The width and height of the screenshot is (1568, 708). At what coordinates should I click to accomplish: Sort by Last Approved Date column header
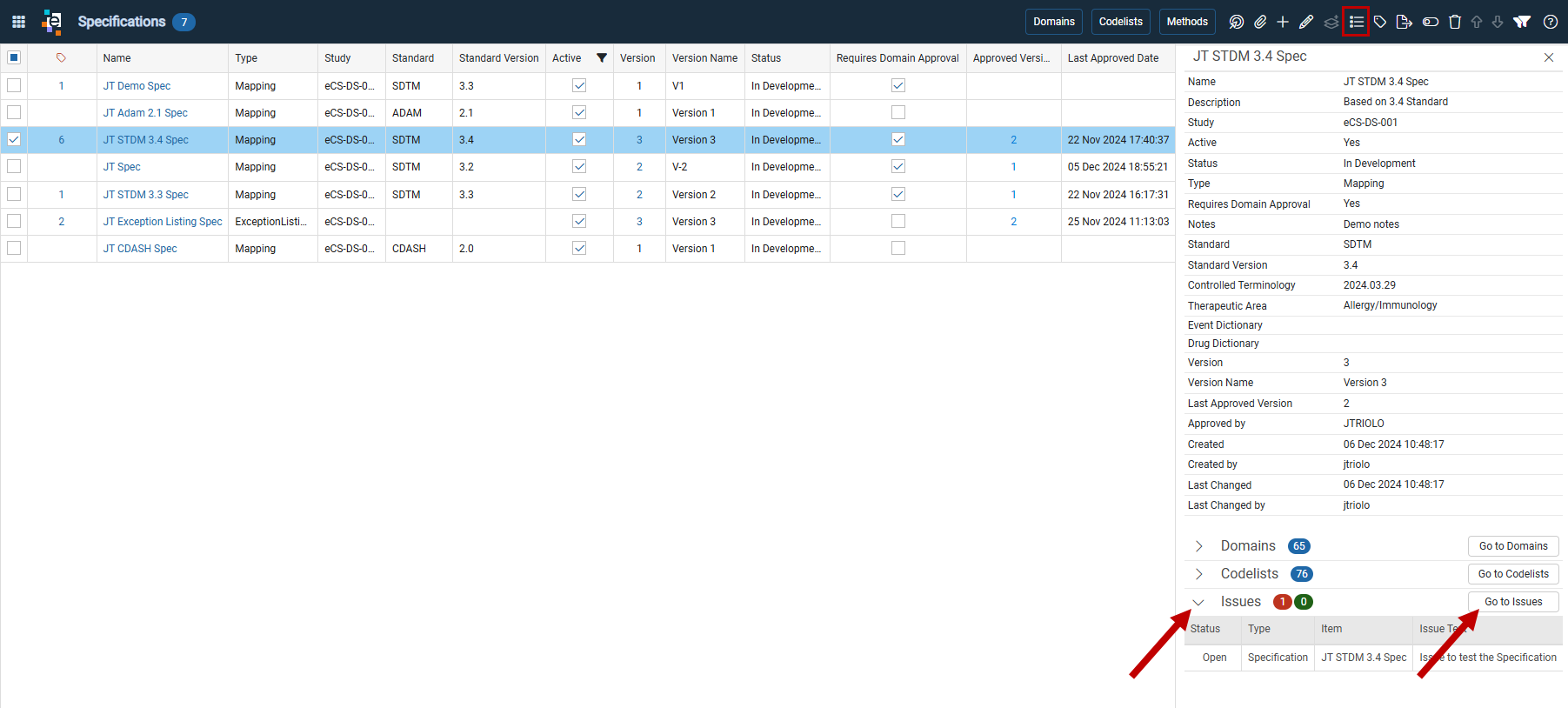click(1113, 58)
